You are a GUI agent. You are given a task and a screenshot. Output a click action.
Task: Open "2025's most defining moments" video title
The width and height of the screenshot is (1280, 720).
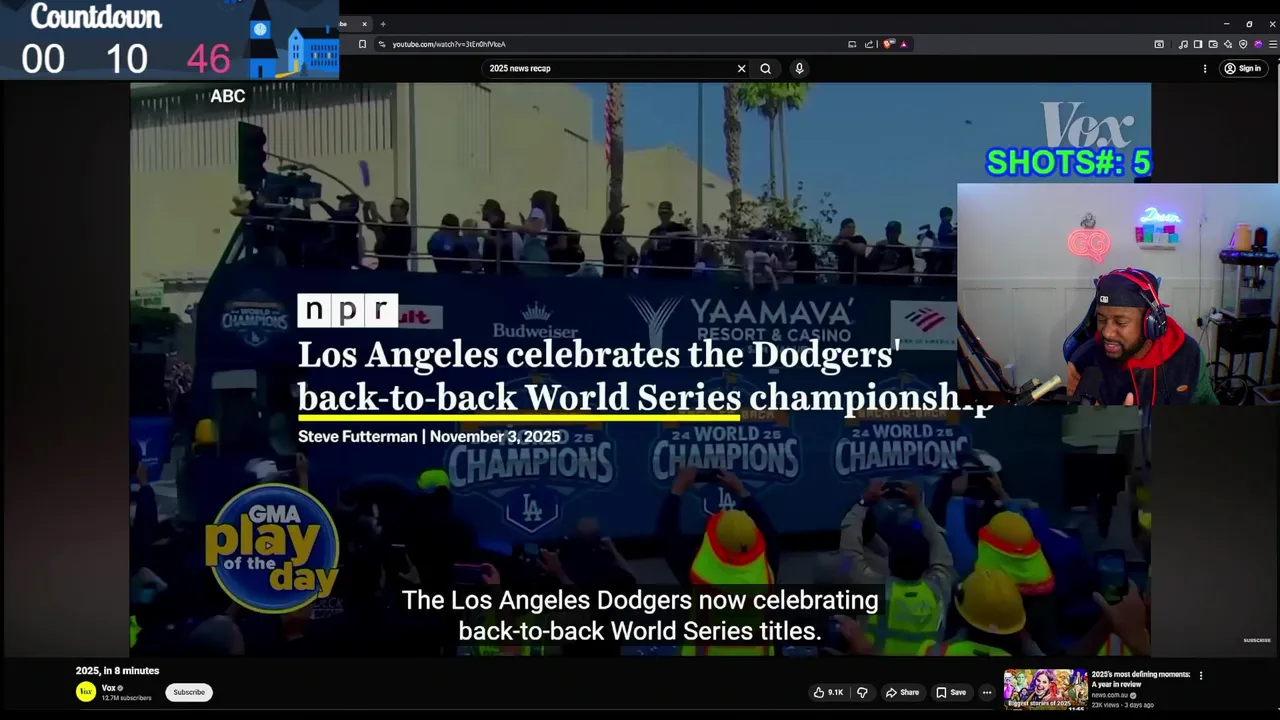point(1141,679)
